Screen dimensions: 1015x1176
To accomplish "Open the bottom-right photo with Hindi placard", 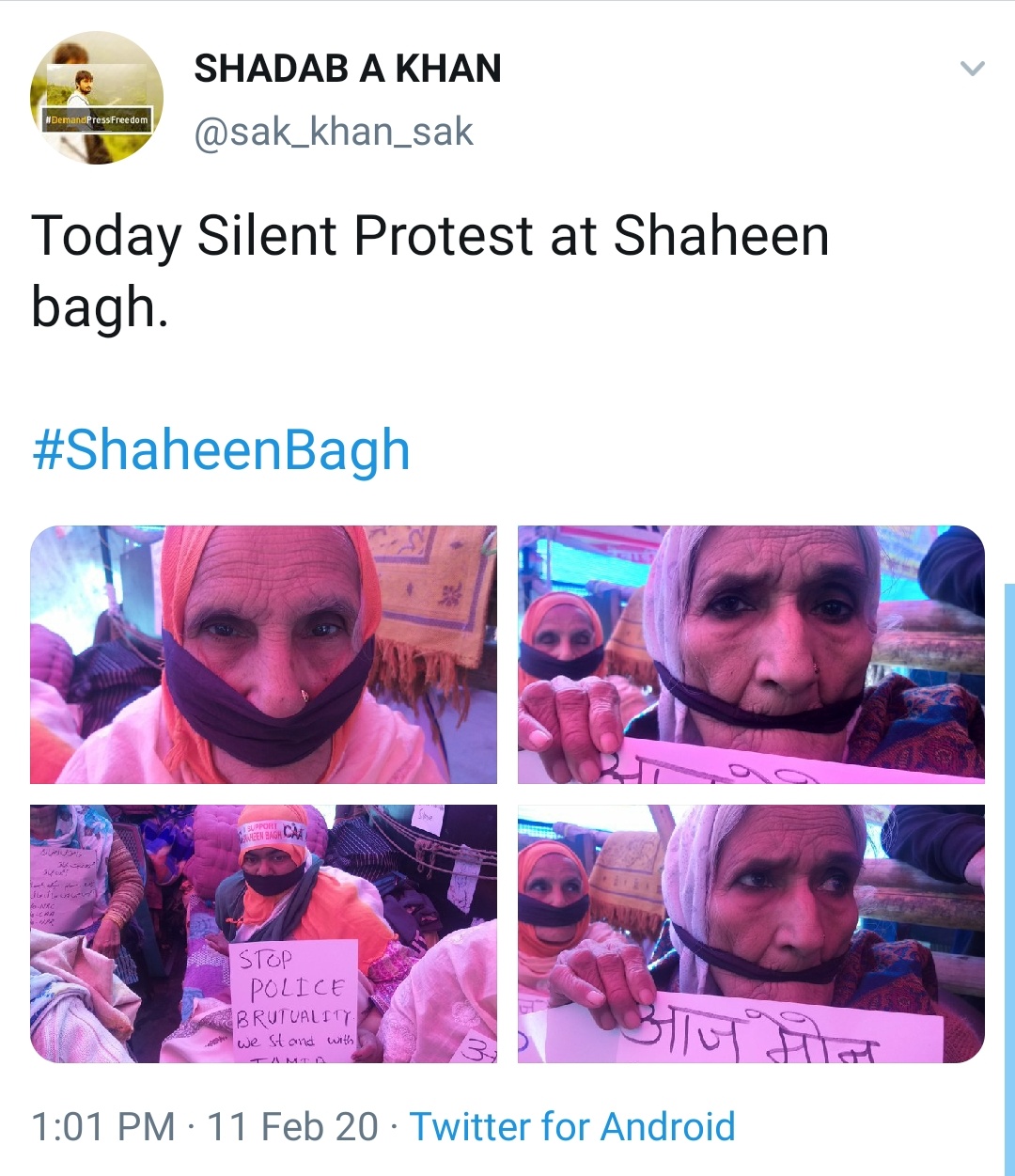I will point(751,933).
